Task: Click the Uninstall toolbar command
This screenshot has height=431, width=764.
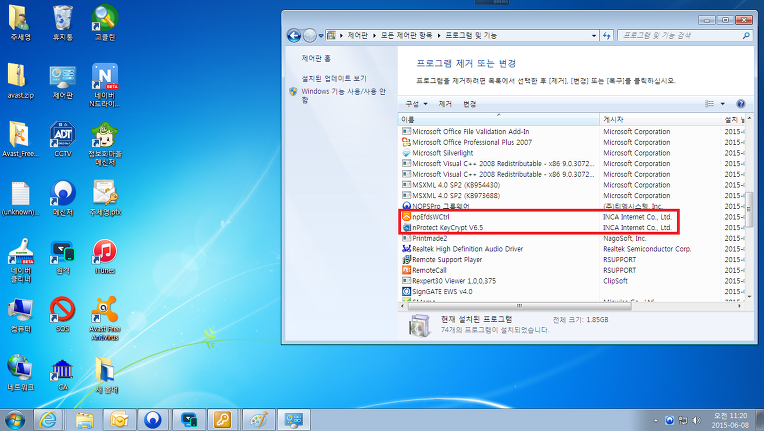Action: (x=445, y=104)
